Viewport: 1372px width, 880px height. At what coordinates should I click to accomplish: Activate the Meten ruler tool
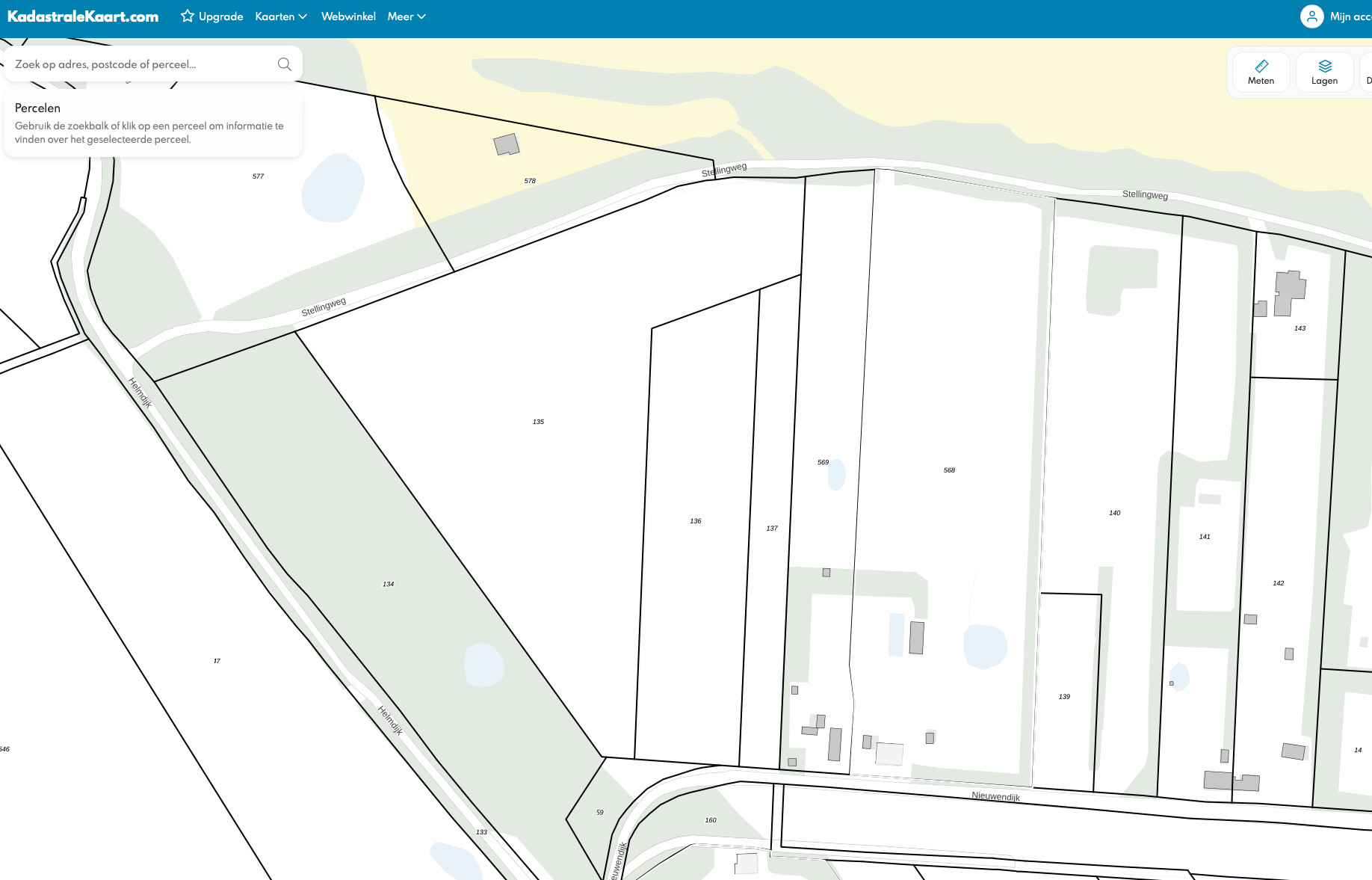point(1261,73)
